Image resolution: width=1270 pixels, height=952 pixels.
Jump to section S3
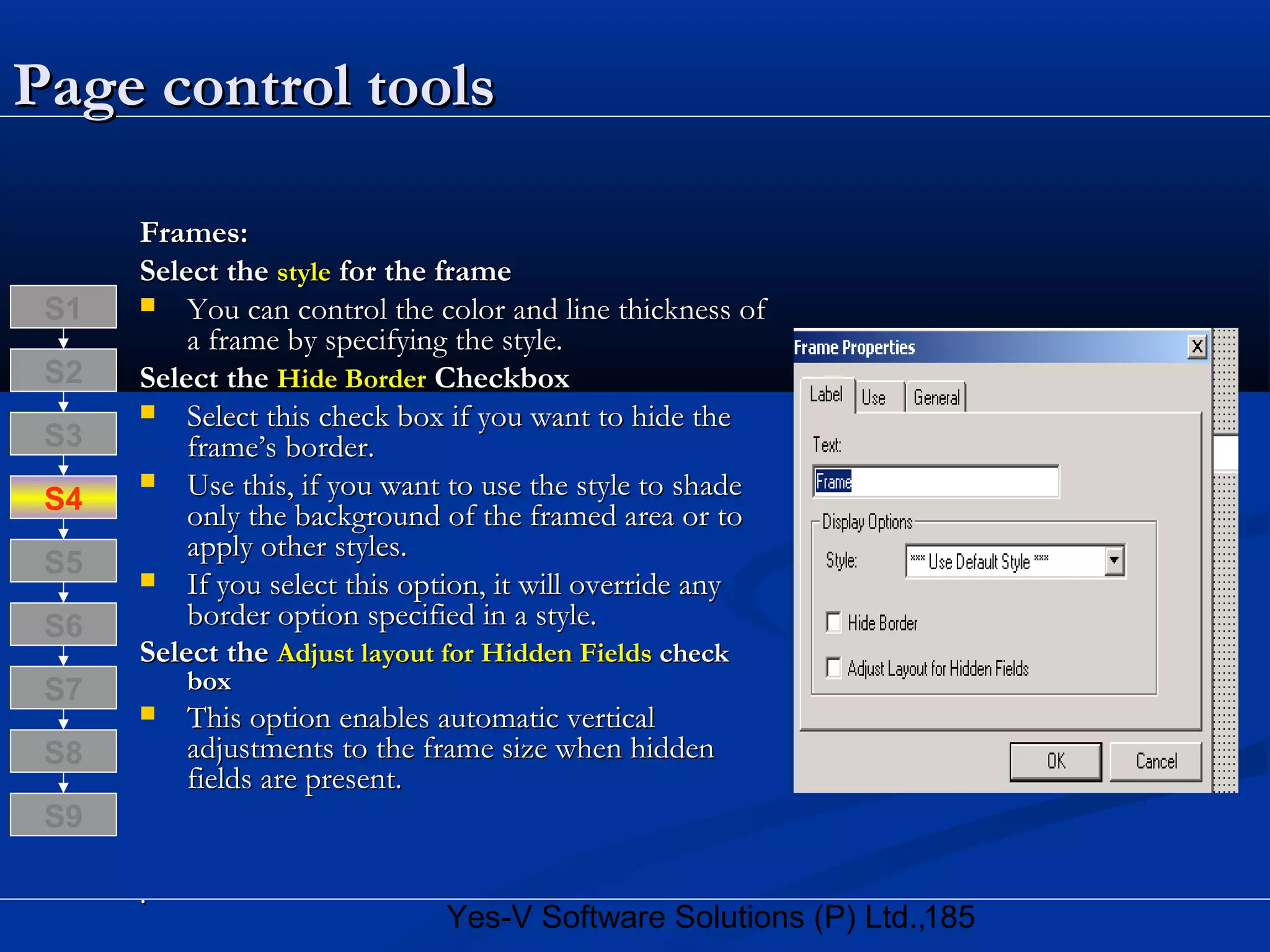63,434
